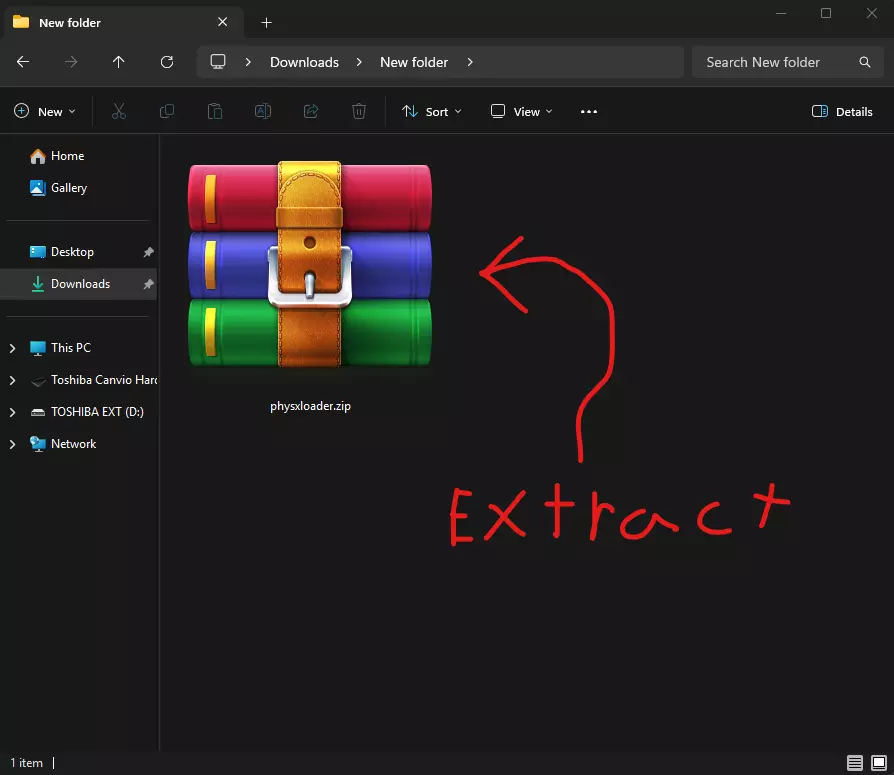
Task: Click the Share icon in toolbar
Action: coord(311,111)
